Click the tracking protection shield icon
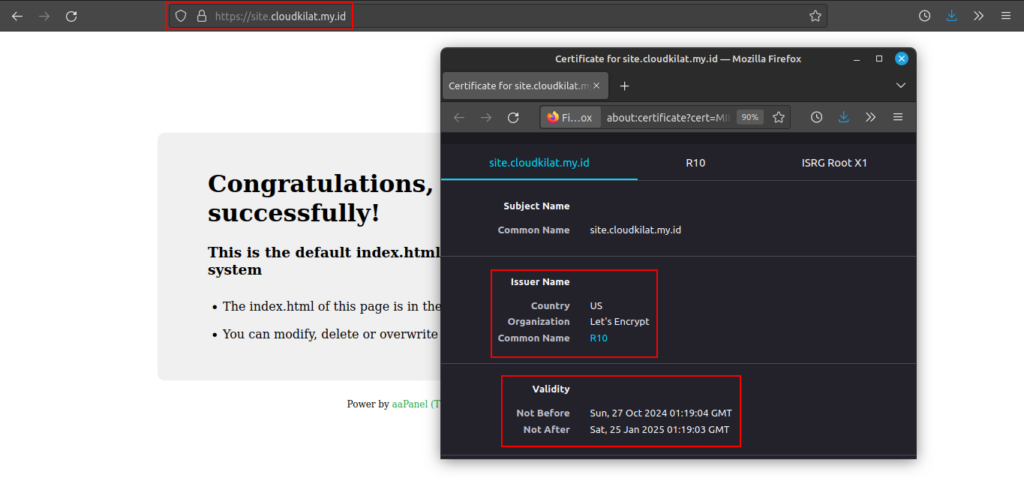 click(181, 16)
